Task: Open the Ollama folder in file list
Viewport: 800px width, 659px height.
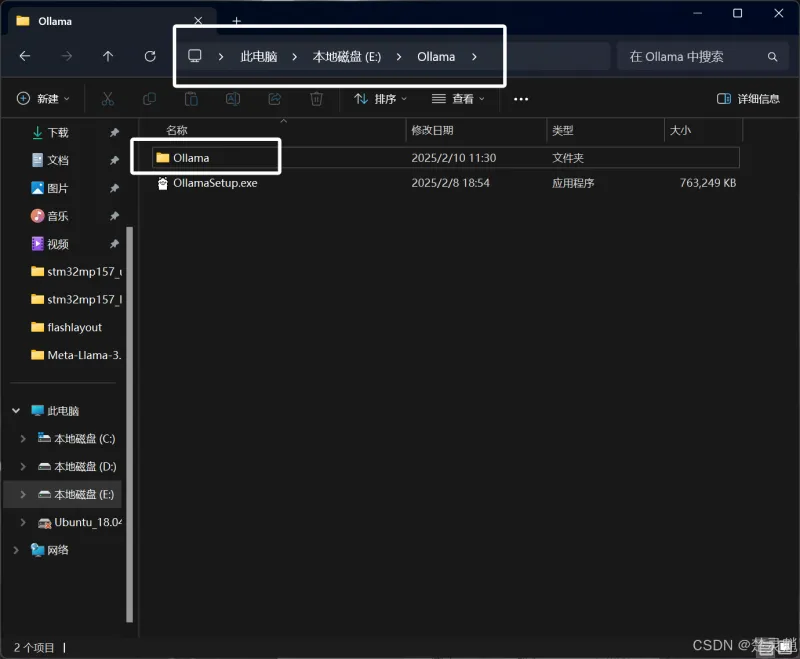Action: 190,157
